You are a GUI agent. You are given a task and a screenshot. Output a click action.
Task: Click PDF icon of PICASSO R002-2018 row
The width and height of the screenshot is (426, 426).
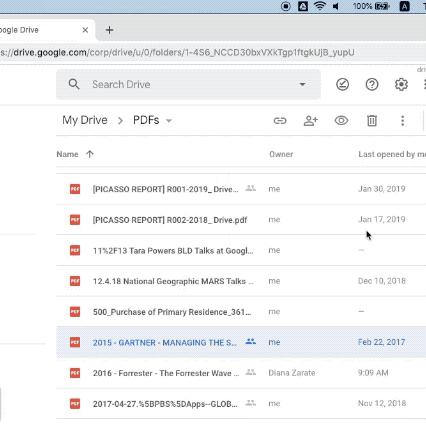click(75, 220)
